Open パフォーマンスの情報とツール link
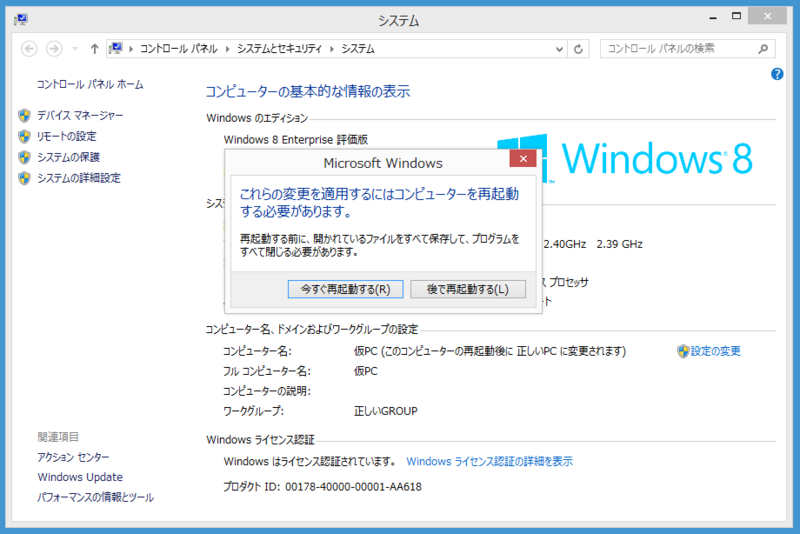The width and height of the screenshot is (800, 534). click(95, 497)
